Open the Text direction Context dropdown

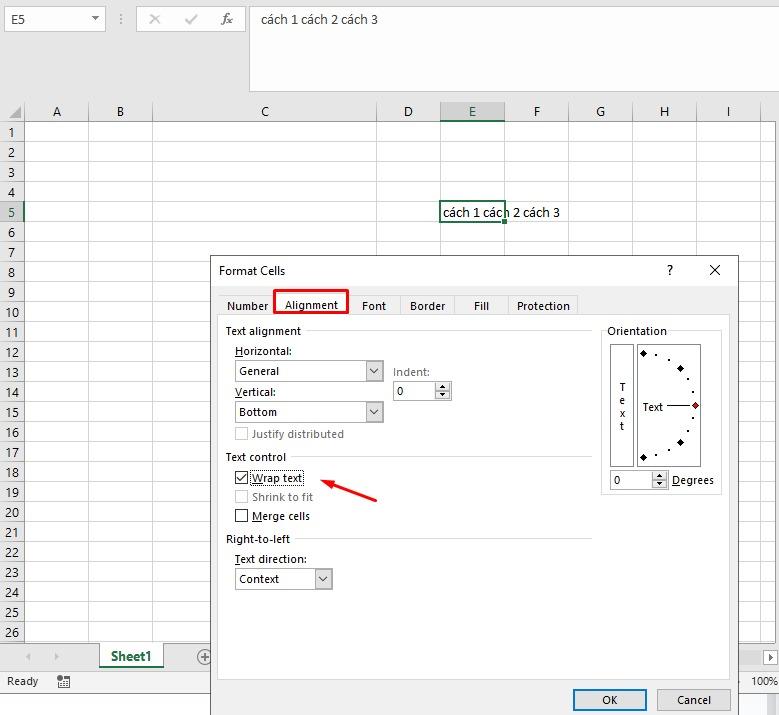(x=323, y=579)
